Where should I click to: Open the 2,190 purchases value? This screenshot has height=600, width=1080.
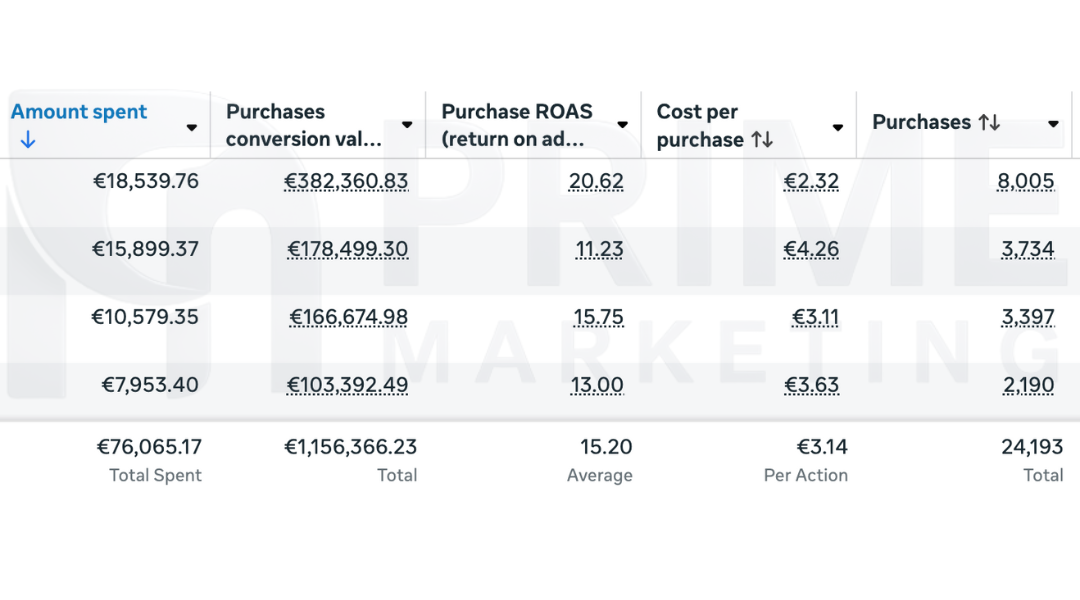point(1027,385)
